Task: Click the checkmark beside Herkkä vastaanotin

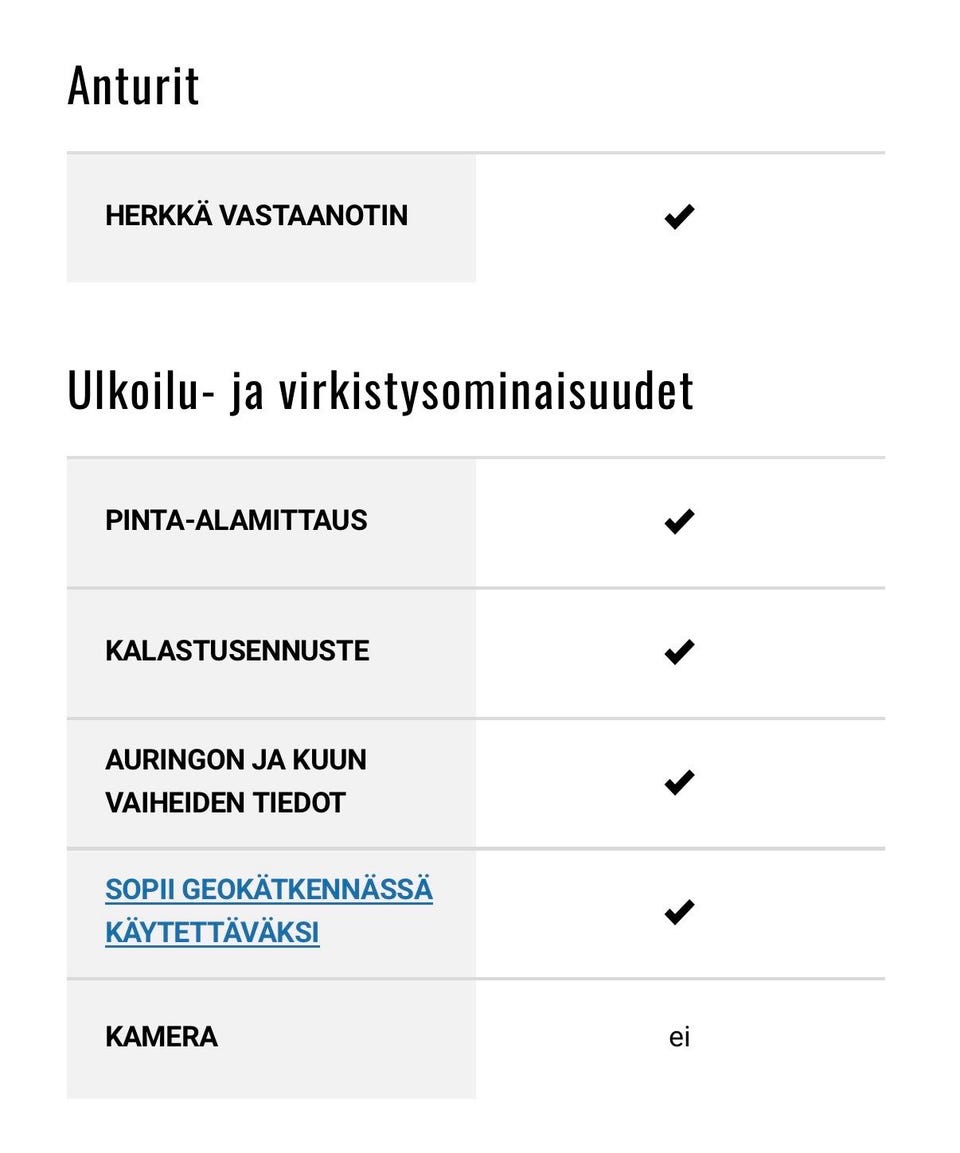Action: click(679, 217)
